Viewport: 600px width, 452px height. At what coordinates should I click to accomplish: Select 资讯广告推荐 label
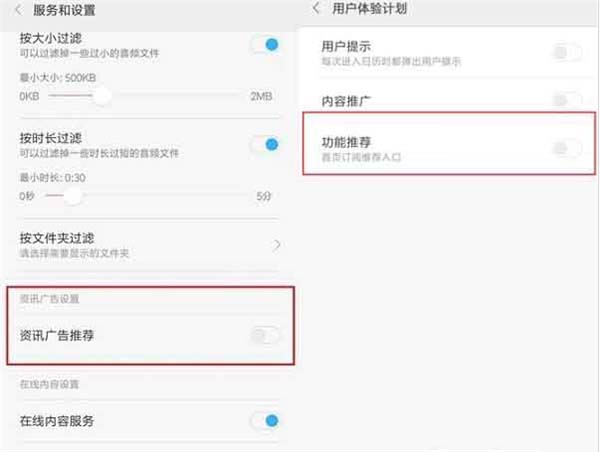[57, 336]
